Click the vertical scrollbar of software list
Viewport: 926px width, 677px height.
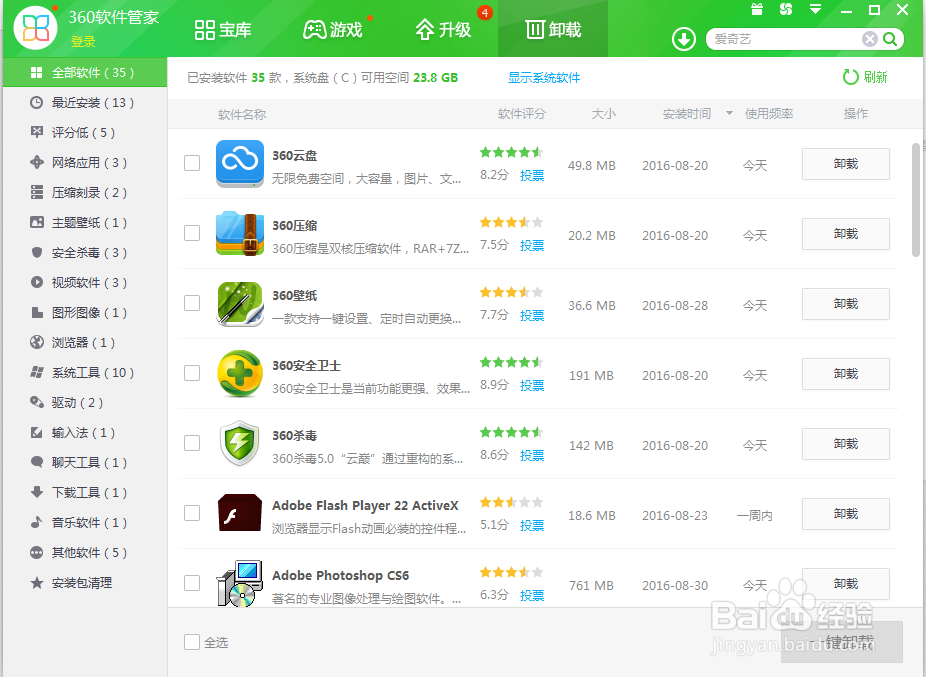point(915,200)
